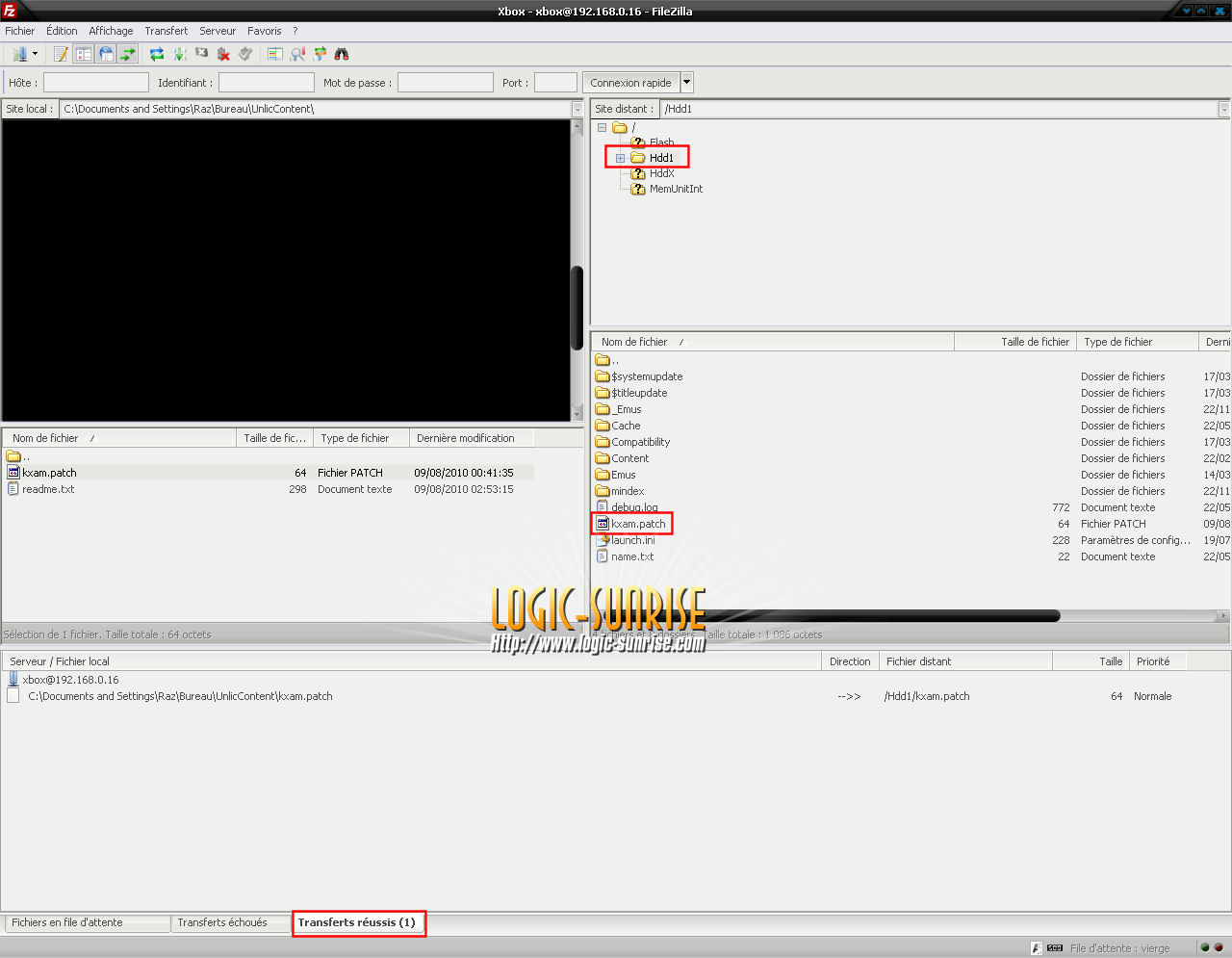Image resolution: width=1232 pixels, height=958 pixels.
Task: Switch to Transferts réussis (1) tab
Action: tap(358, 922)
